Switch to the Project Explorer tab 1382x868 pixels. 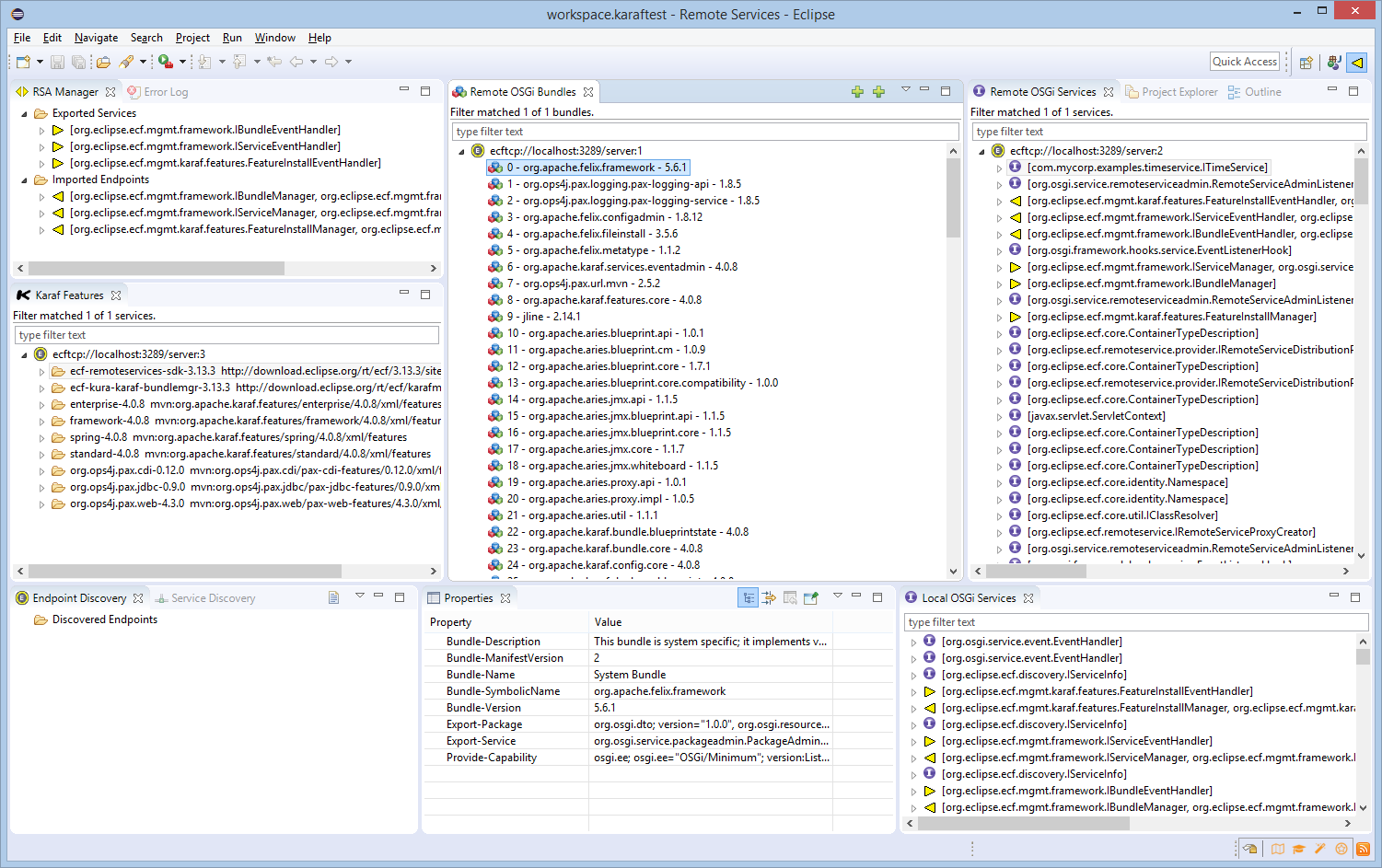[1171, 92]
